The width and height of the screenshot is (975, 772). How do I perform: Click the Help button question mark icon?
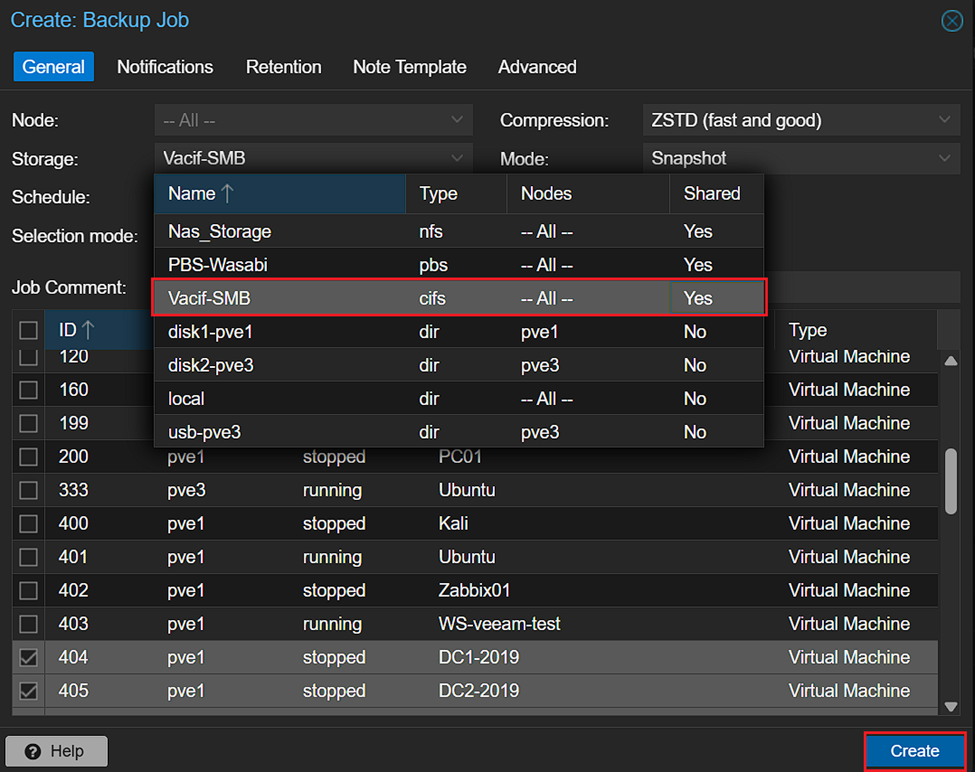[x=33, y=751]
